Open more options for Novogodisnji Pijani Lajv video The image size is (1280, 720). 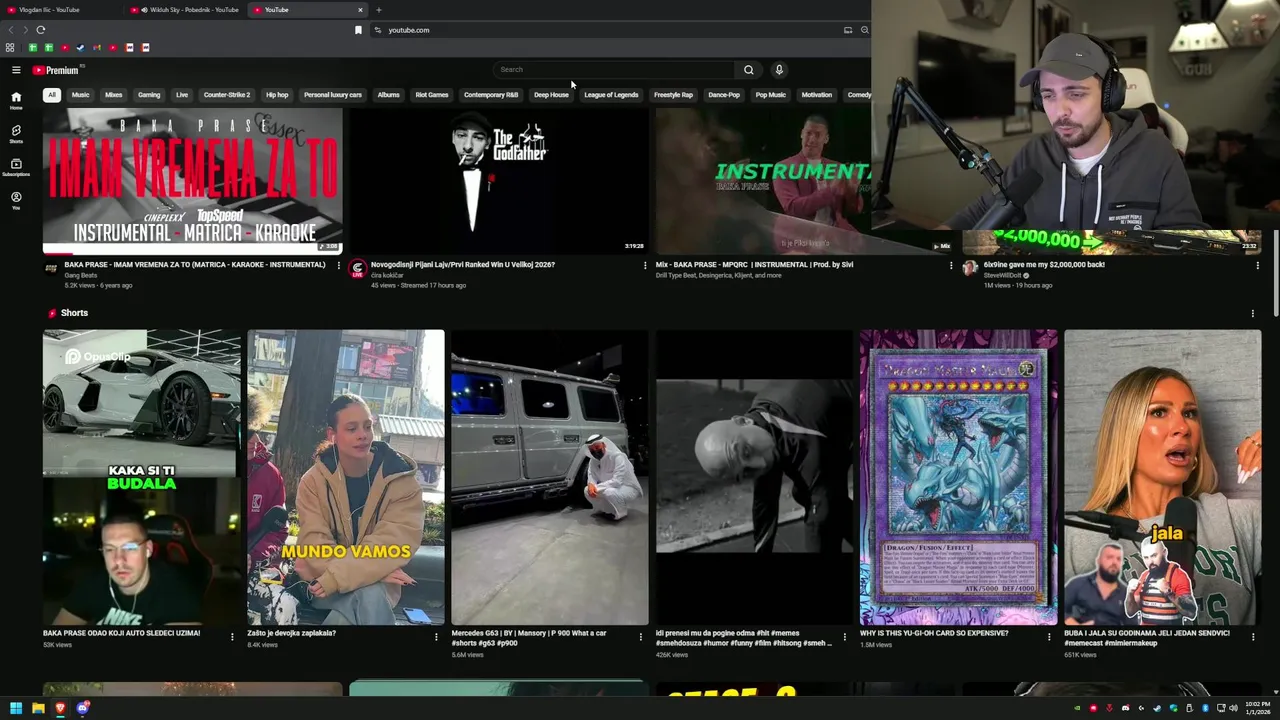[x=645, y=265]
